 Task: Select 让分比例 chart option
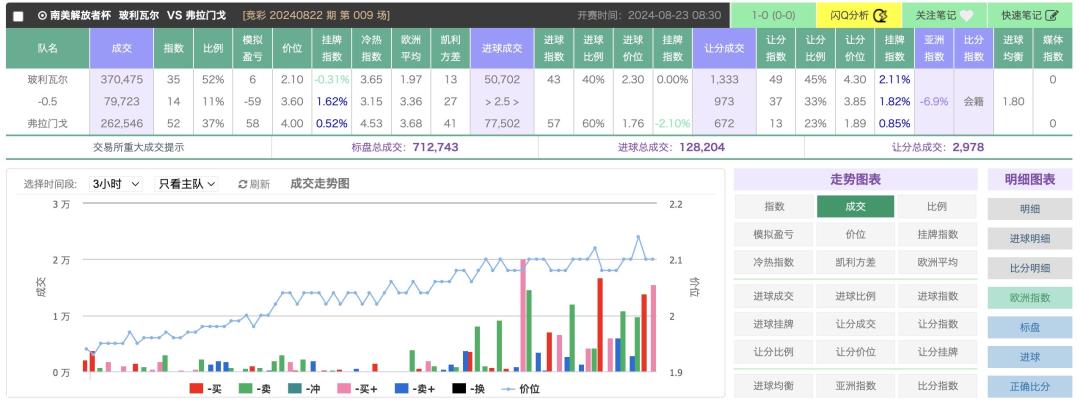tap(774, 351)
